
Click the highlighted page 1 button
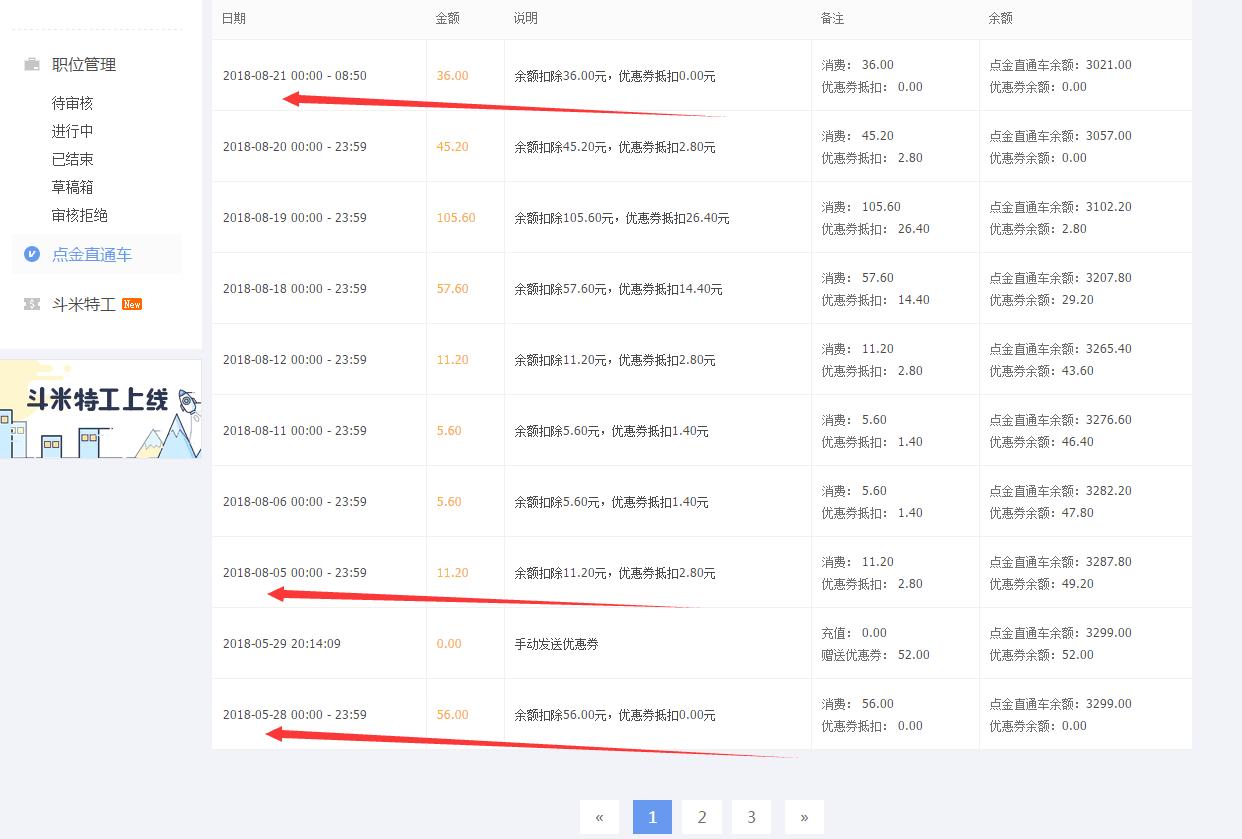(652, 817)
